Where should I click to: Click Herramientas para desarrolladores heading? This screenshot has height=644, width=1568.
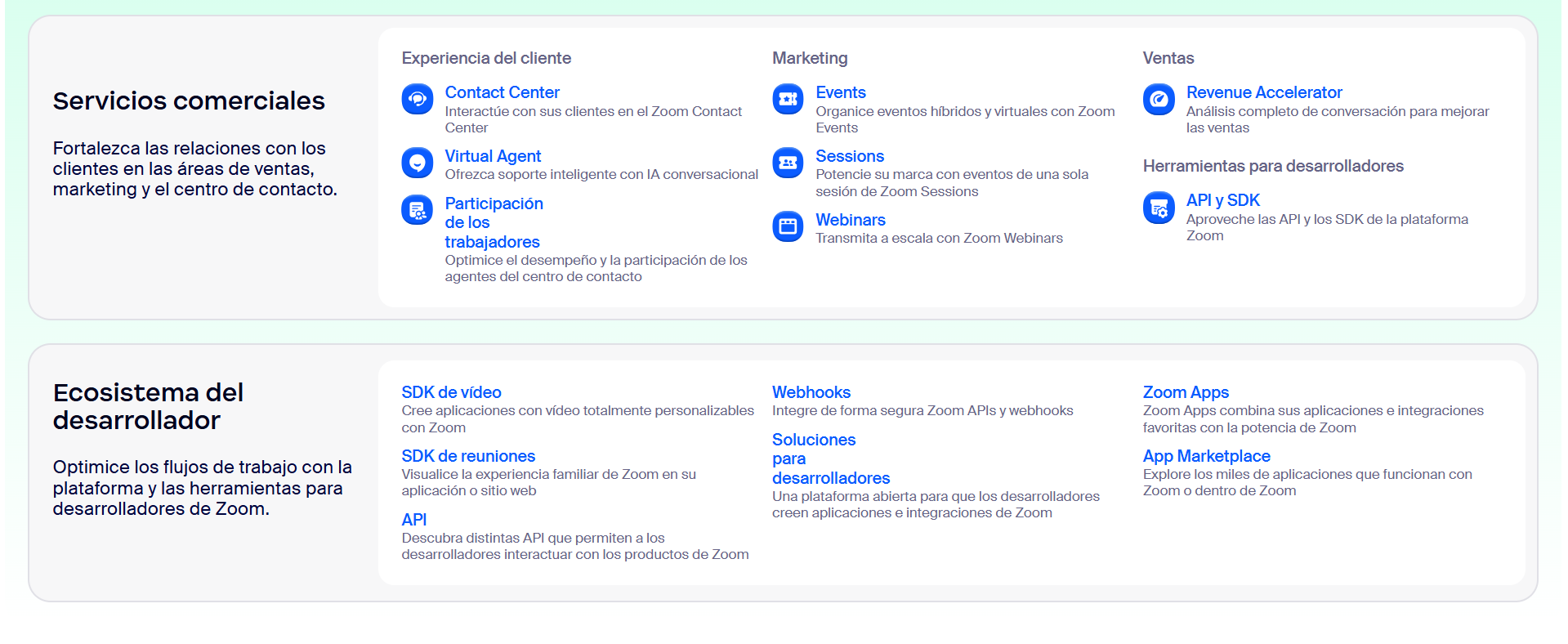[x=1273, y=166]
